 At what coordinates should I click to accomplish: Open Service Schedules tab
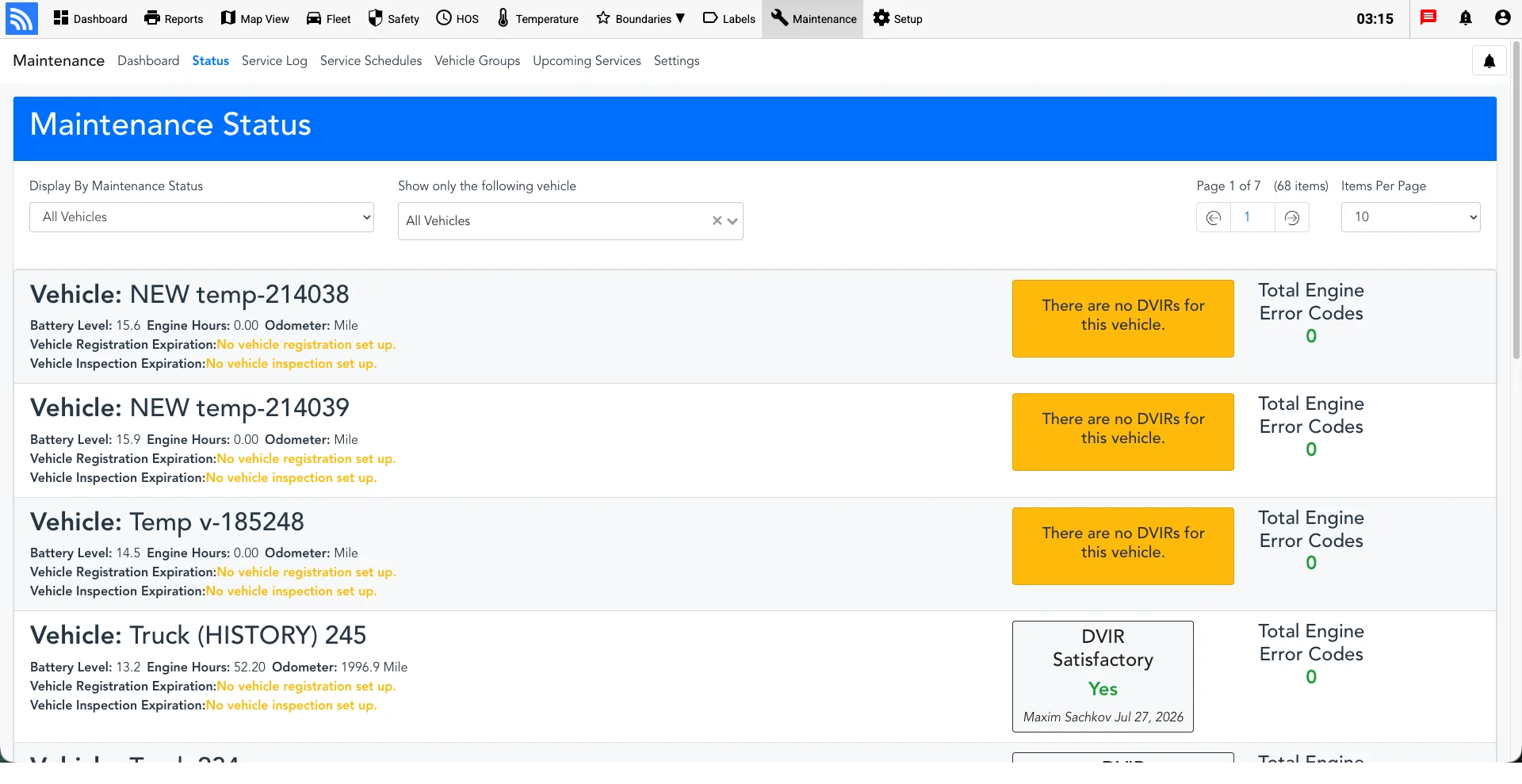(371, 60)
